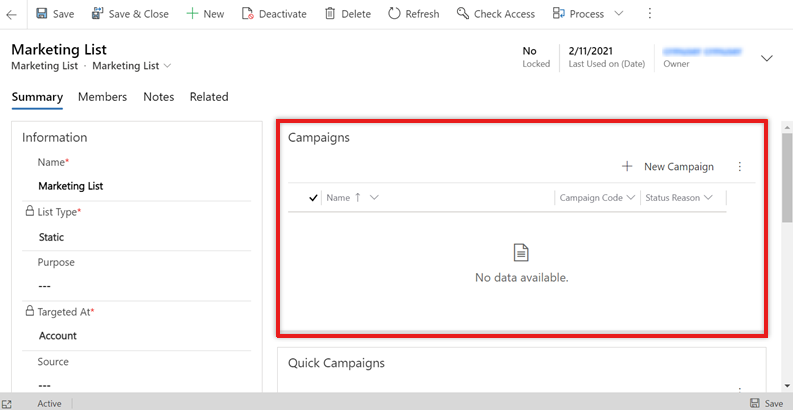Expand the header details chevron
793x410 pixels.
point(767,59)
